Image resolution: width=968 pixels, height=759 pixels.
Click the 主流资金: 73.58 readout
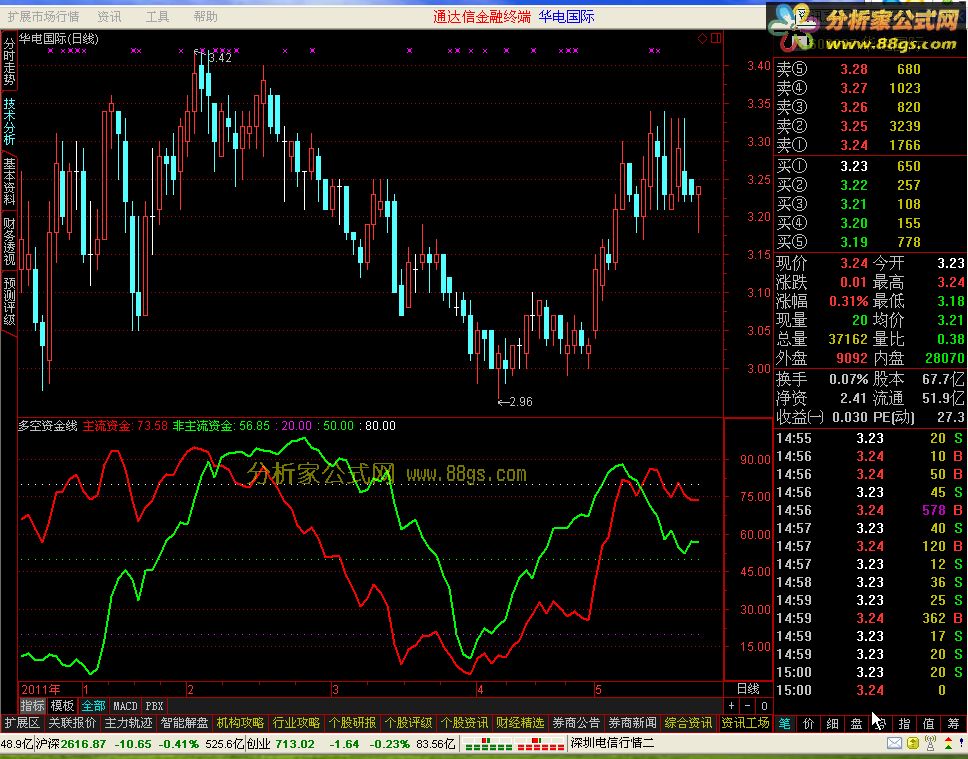pyautogui.click(x=125, y=426)
